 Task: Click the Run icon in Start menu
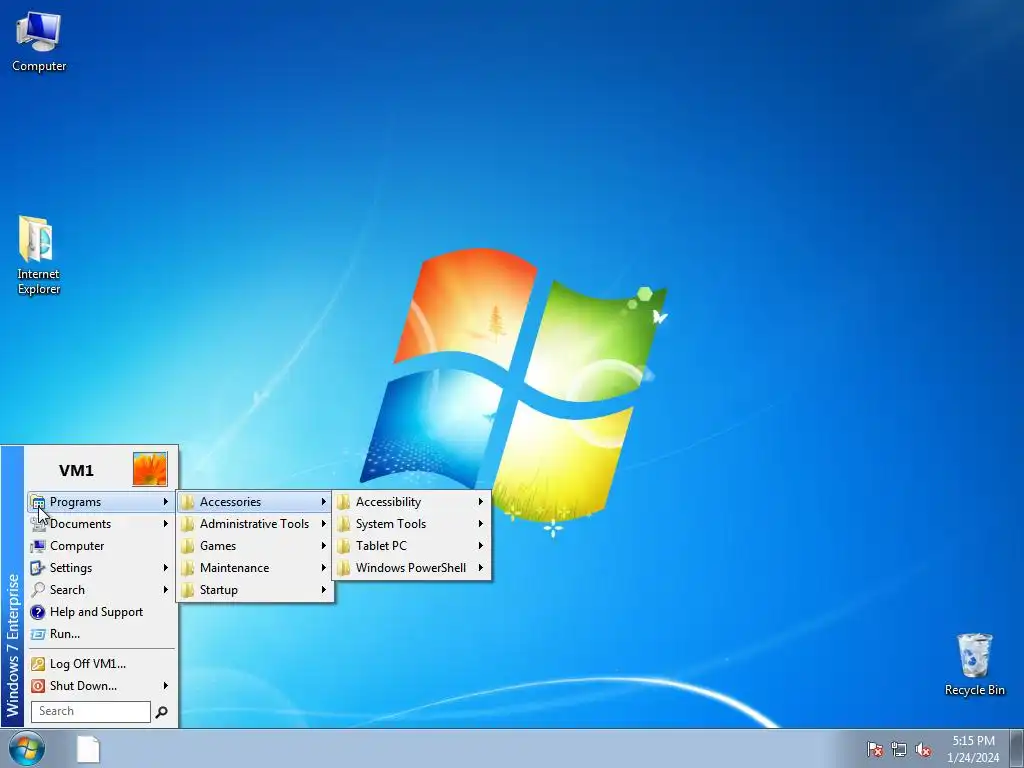pos(38,634)
